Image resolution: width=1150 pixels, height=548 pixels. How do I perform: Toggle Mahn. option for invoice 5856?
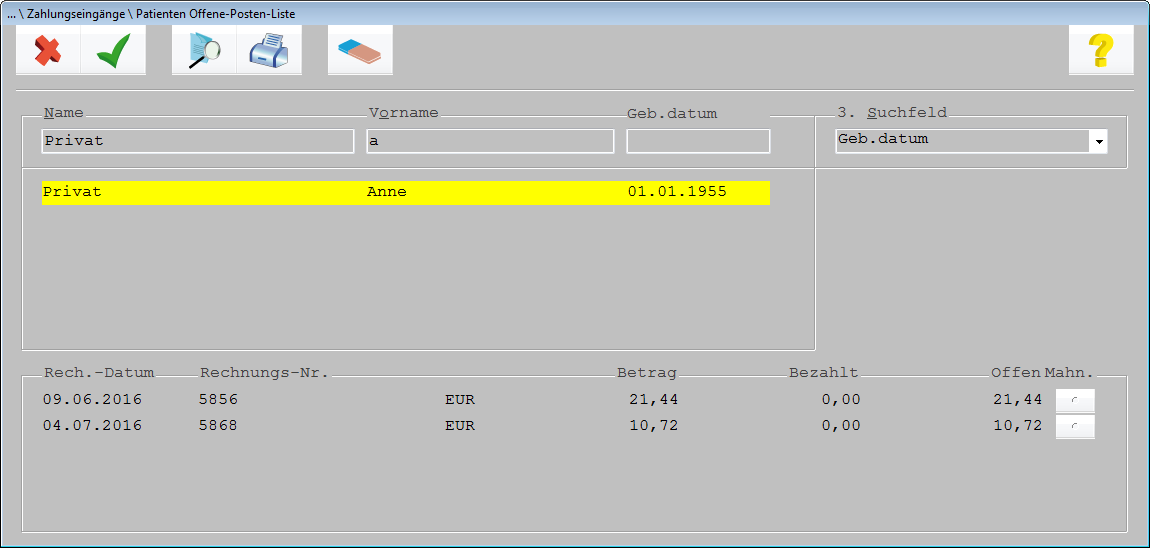(1074, 401)
